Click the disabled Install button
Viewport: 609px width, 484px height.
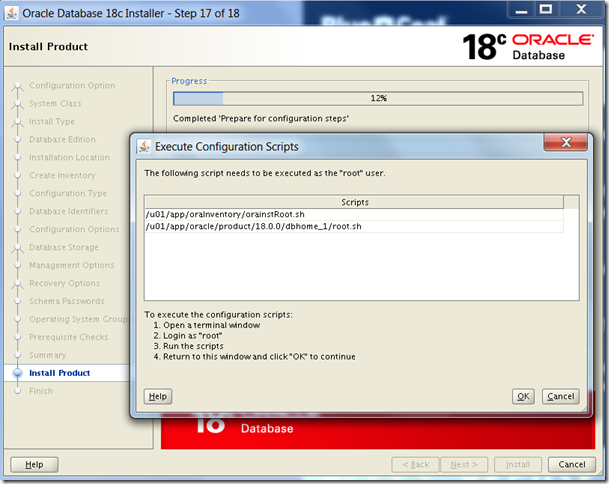click(518, 465)
